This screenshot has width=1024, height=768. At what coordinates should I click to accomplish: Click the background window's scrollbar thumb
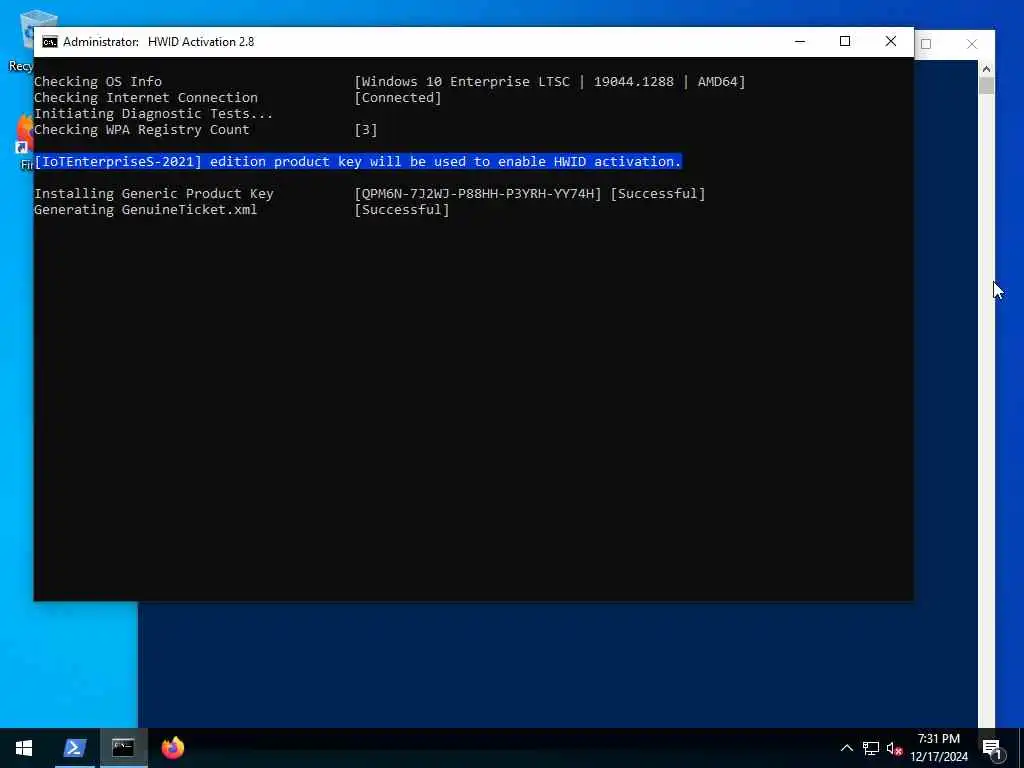(x=986, y=86)
